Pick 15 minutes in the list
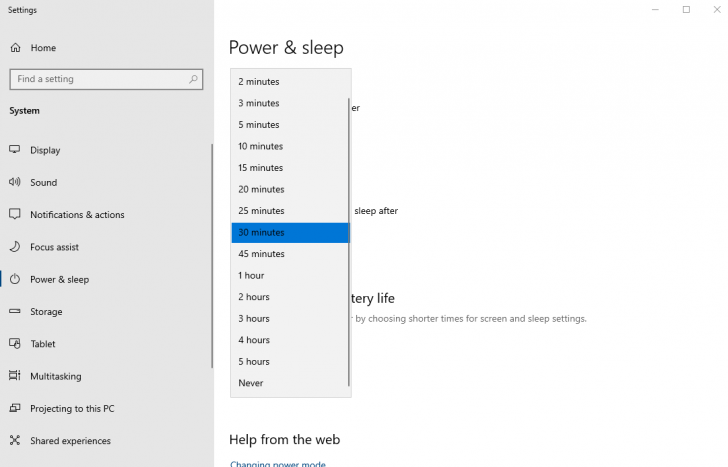The height and width of the screenshot is (467, 728). click(x=290, y=168)
